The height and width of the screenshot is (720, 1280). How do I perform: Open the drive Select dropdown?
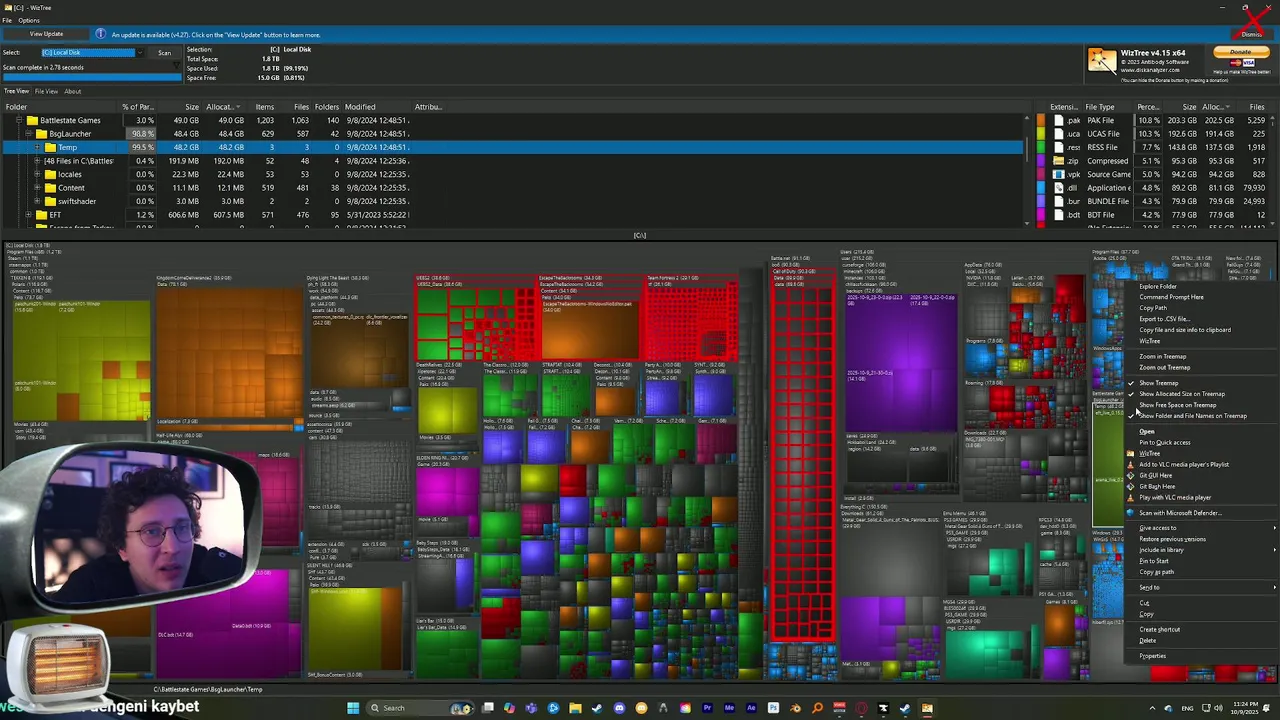[x=139, y=52]
